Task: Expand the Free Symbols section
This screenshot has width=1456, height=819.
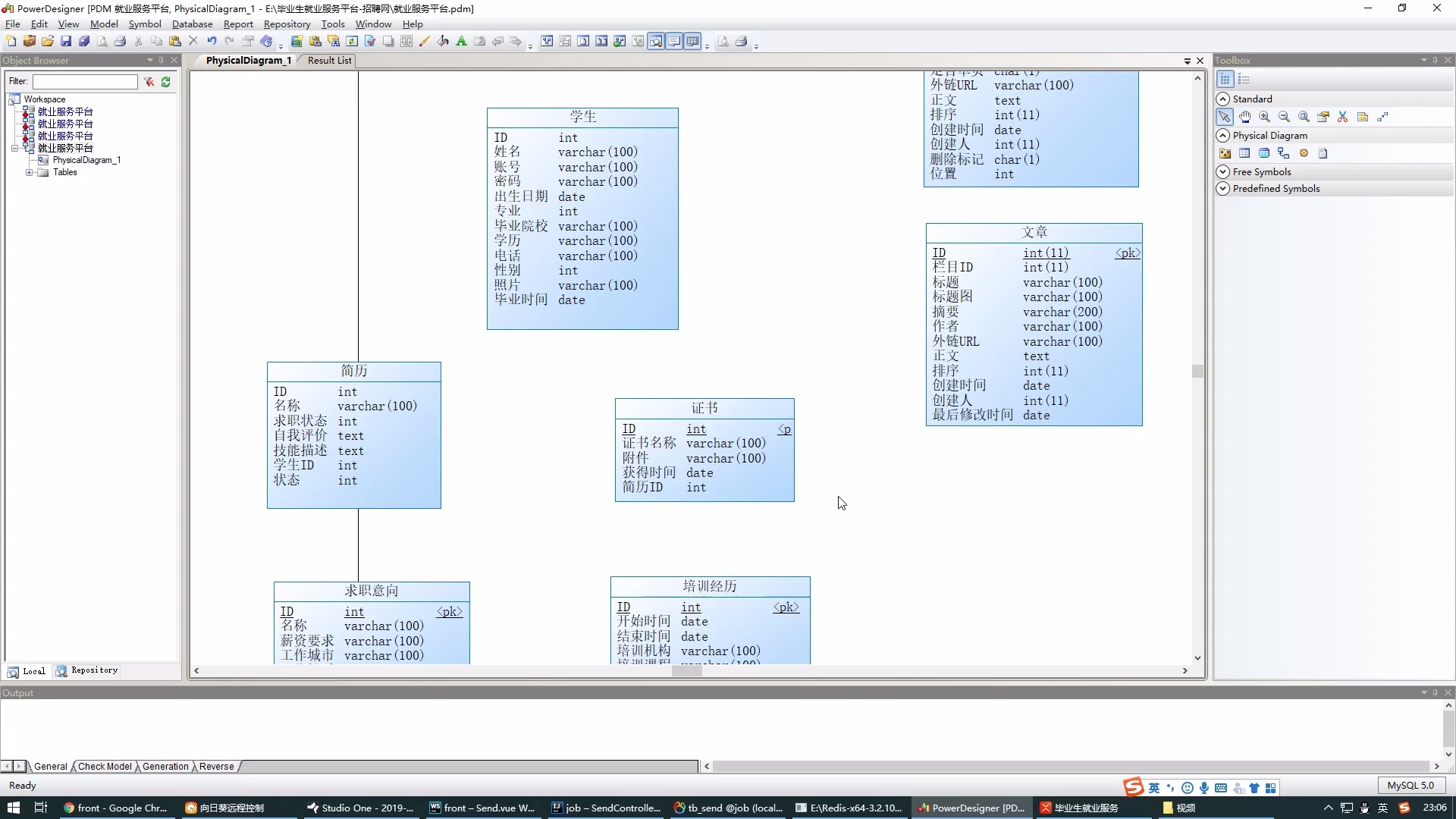Action: click(x=1222, y=172)
